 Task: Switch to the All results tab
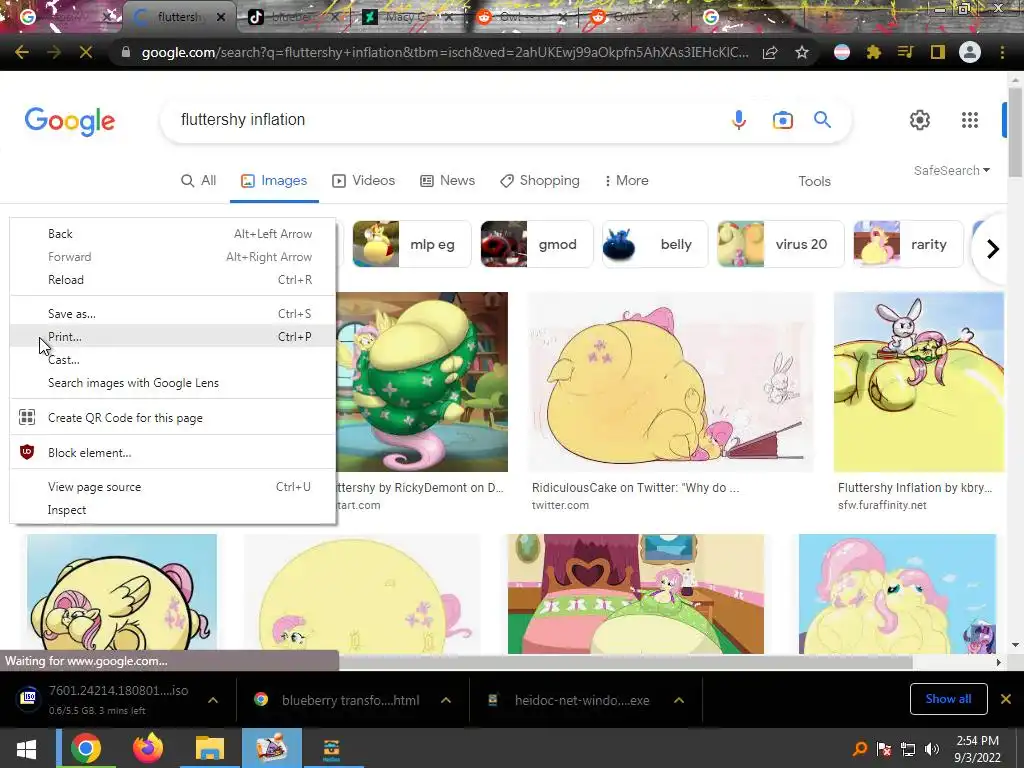[x=199, y=181]
